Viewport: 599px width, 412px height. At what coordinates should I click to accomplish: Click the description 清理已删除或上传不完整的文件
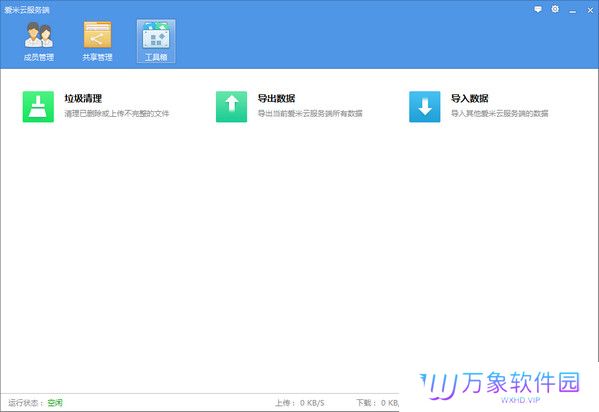point(117,114)
